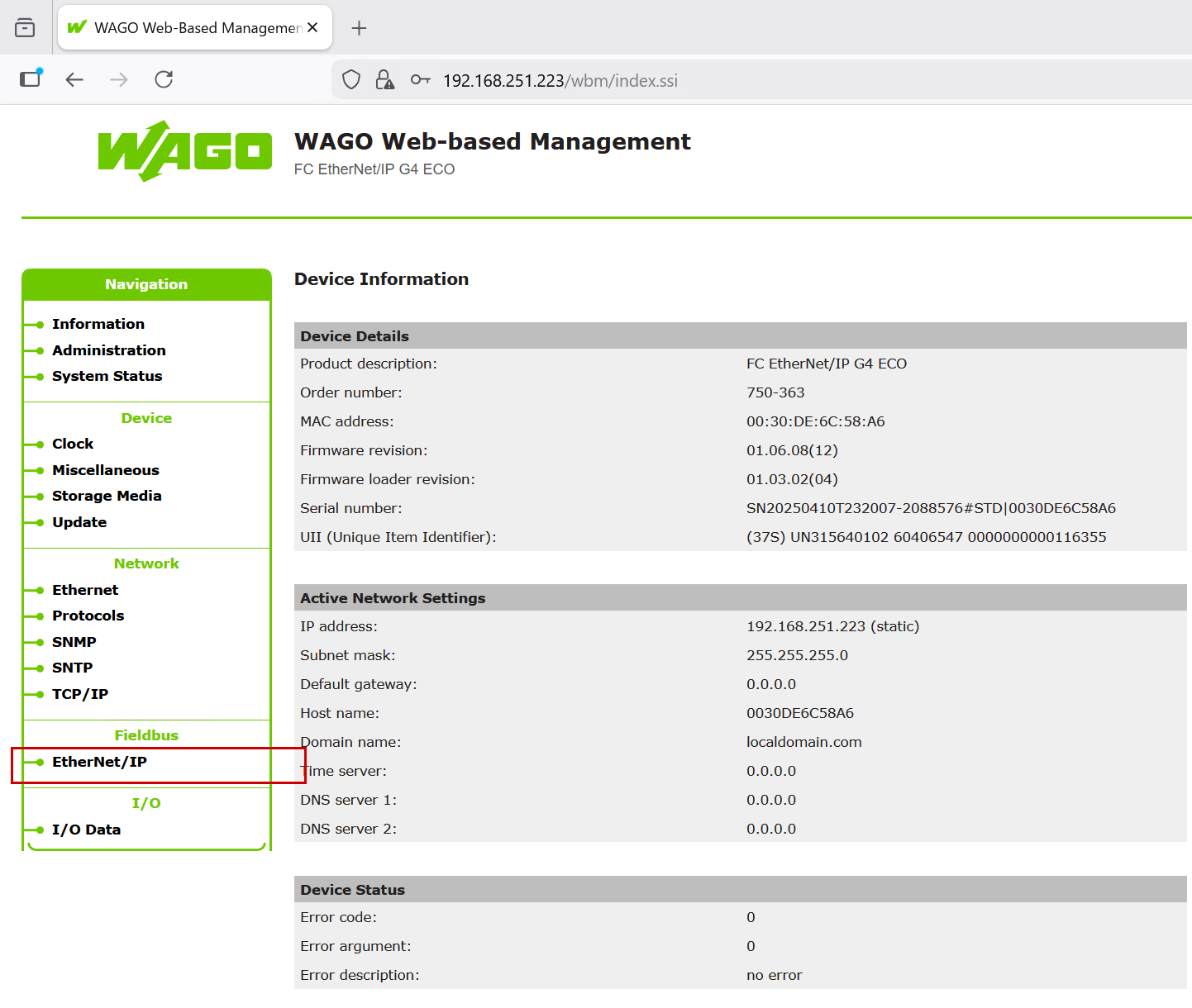Viewport: 1192px width, 1008px height.
Task: Navigate to the Update page
Action: coord(79,522)
